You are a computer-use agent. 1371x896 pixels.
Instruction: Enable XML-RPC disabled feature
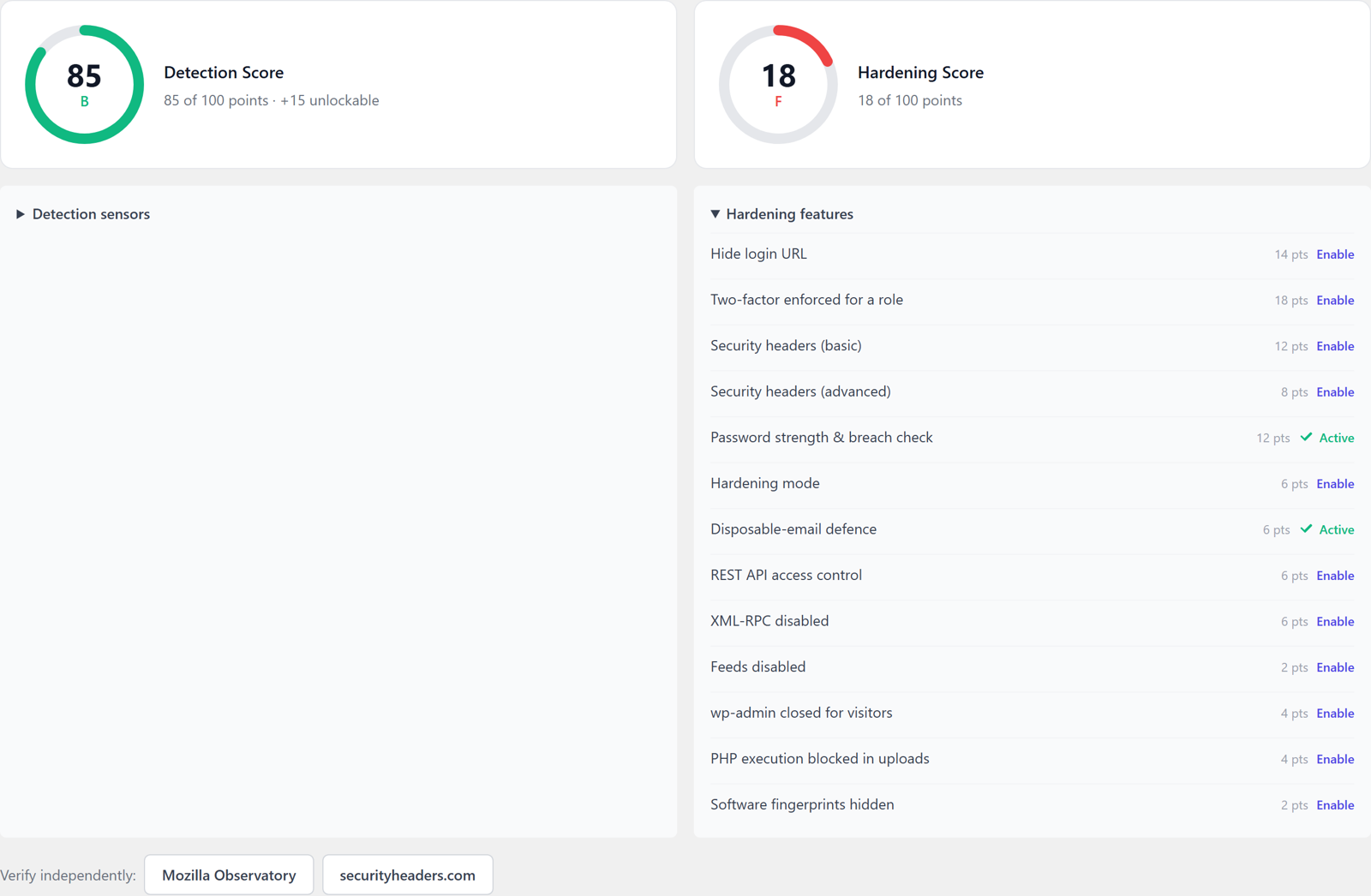pyautogui.click(x=1335, y=622)
